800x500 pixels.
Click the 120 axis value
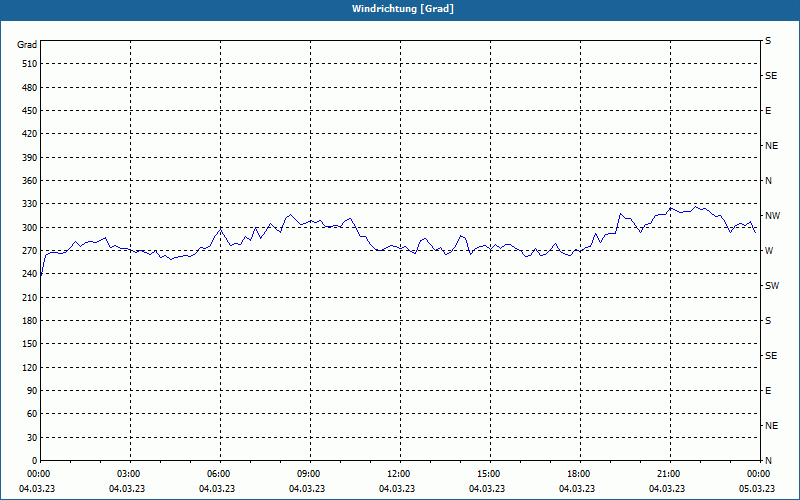[x=30, y=367]
